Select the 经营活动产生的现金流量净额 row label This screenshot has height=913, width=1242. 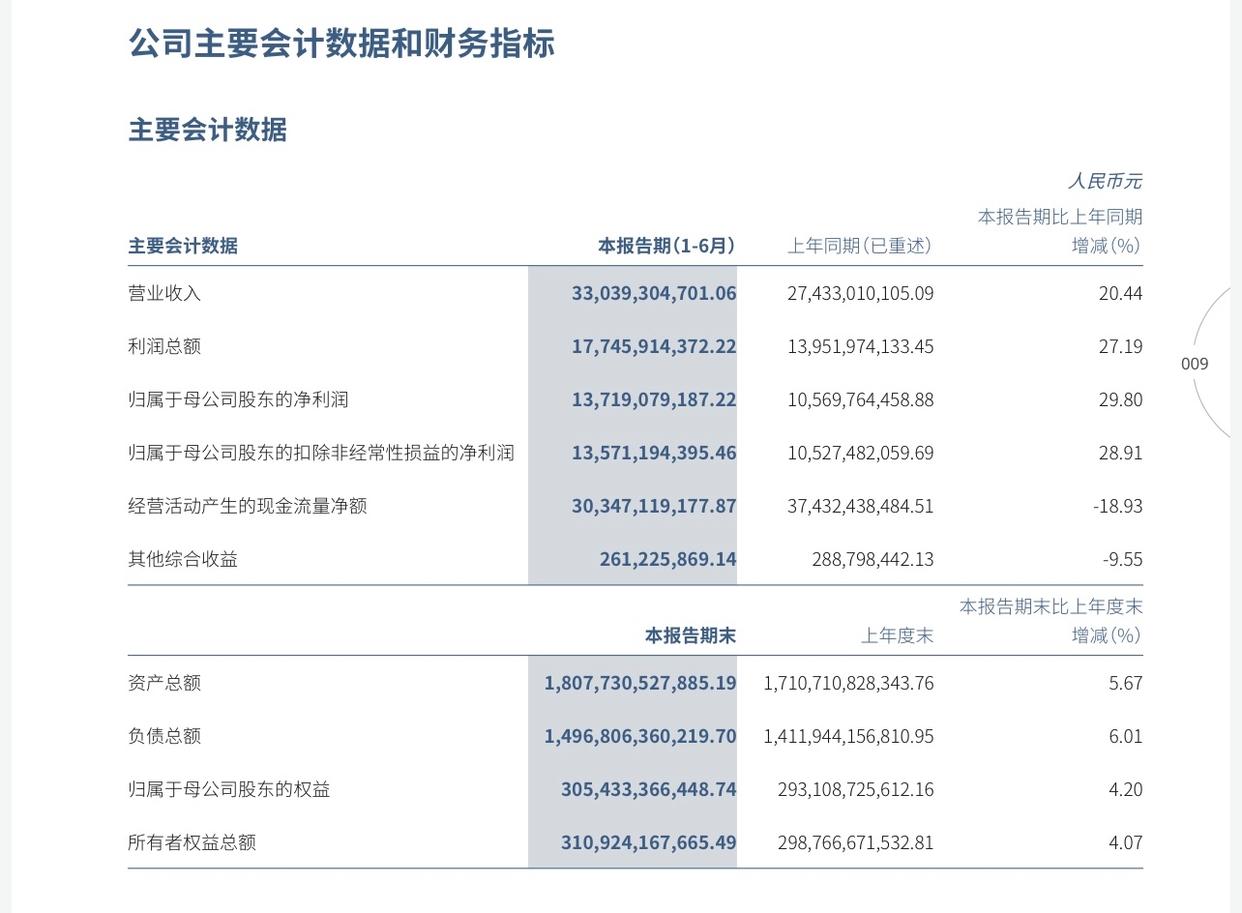[x=247, y=506]
